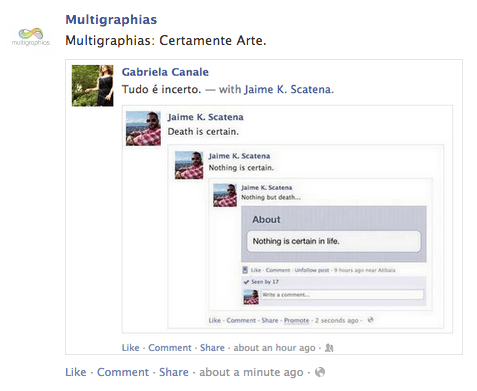Click 'Promote' link in nested post

click(296, 320)
